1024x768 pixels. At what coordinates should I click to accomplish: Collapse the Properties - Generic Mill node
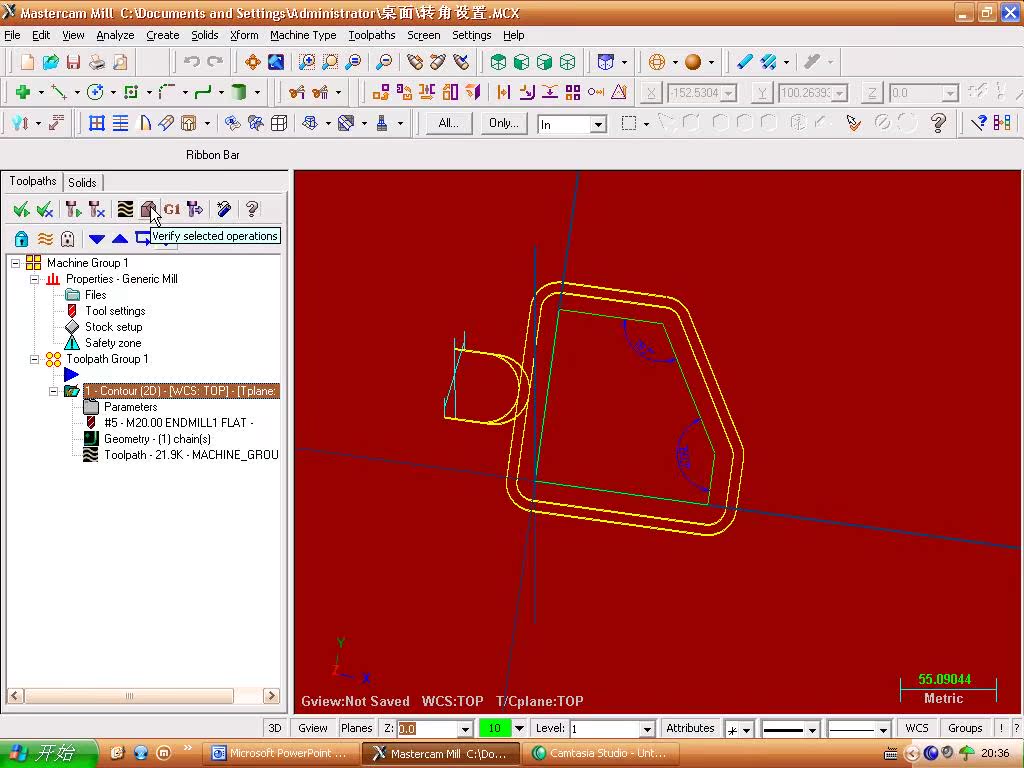click(x=35, y=279)
